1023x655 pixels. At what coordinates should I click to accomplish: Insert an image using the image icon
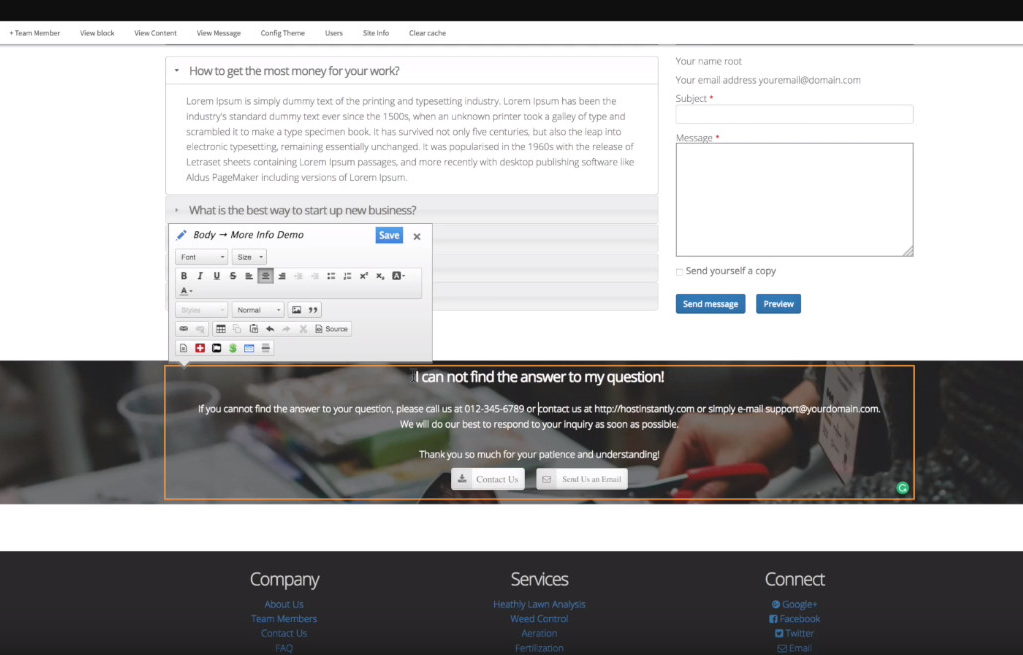coord(296,310)
